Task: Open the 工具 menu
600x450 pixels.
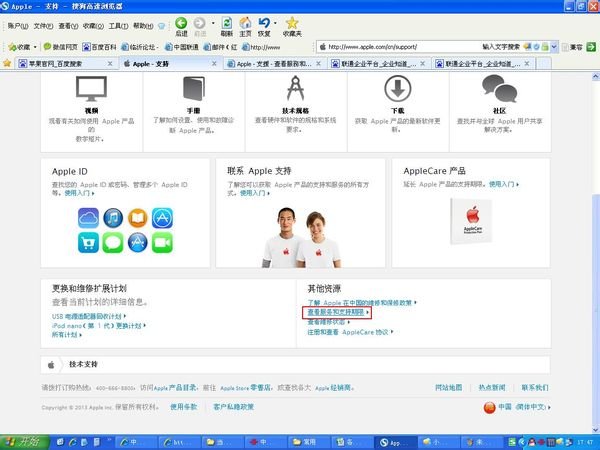Action: [118, 26]
